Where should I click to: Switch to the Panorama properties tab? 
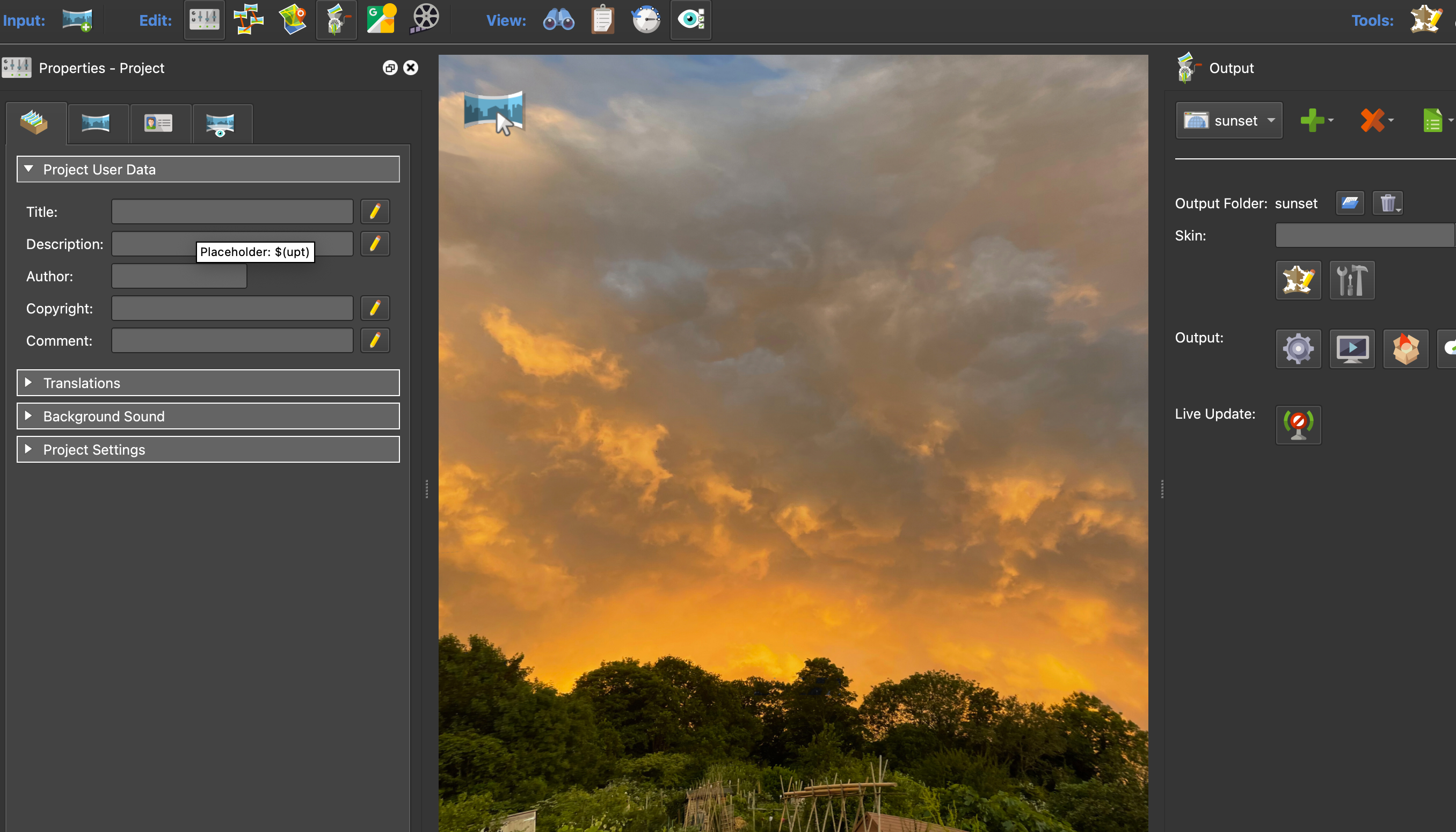96,123
